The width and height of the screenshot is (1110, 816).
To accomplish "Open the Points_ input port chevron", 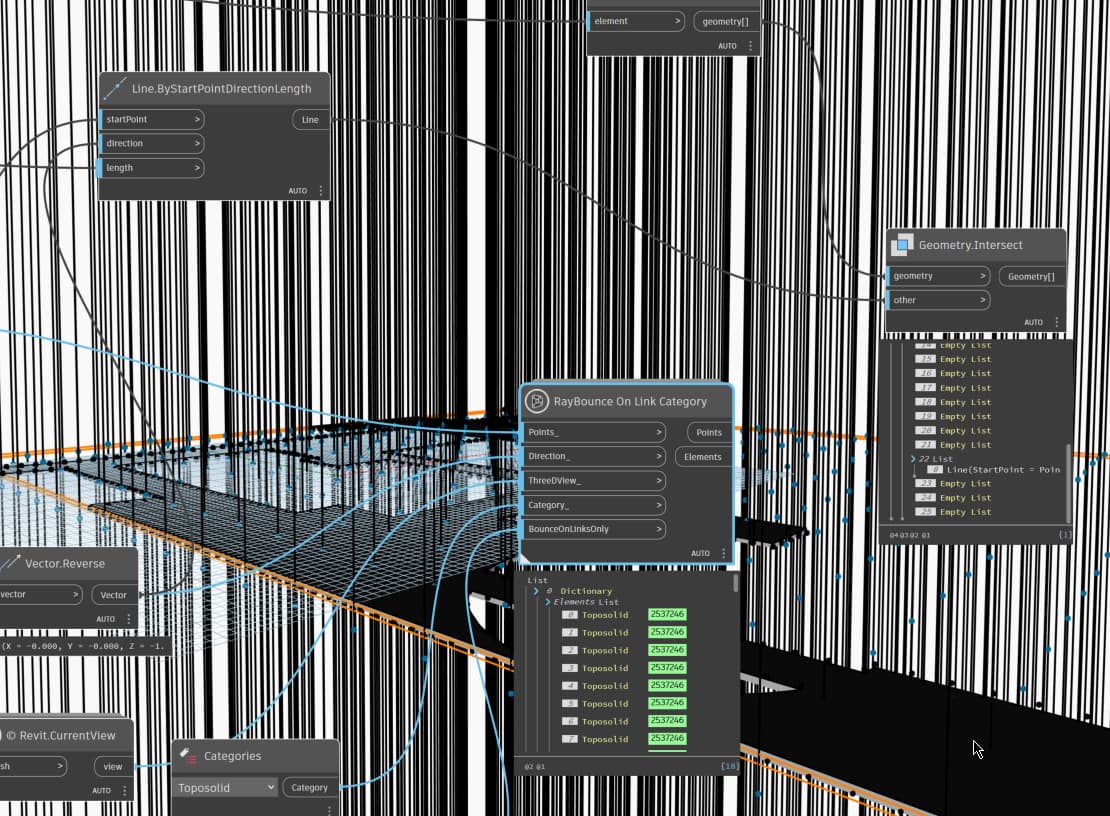I will [x=659, y=432].
